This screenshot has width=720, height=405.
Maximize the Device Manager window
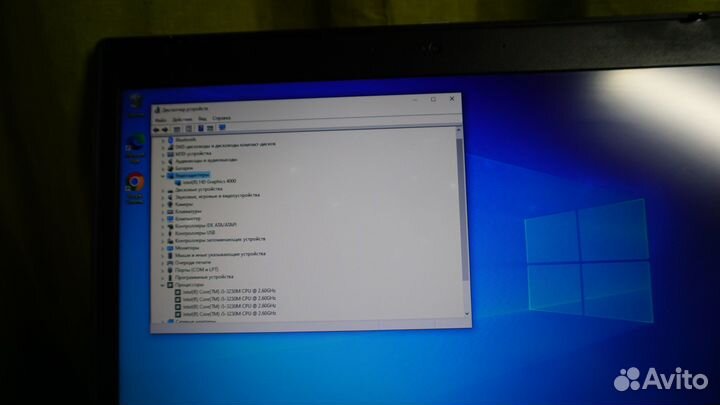[433, 99]
